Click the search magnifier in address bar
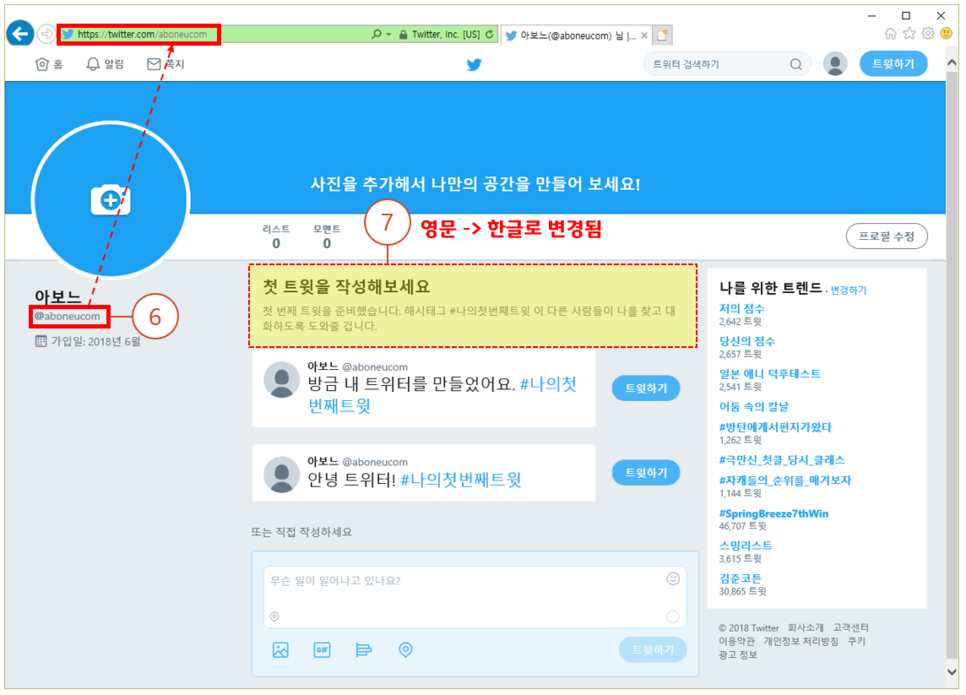The image size is (966, 695). click(x=376, y=34)
